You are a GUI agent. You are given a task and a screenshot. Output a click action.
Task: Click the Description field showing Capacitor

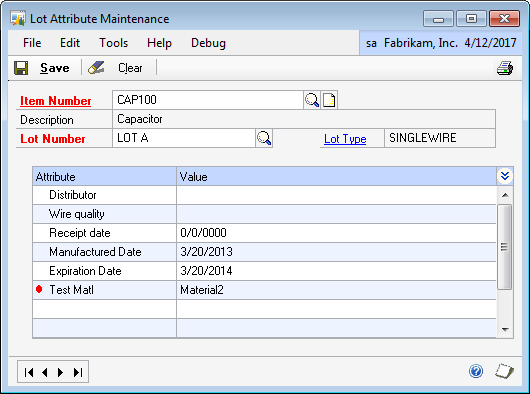304,119
